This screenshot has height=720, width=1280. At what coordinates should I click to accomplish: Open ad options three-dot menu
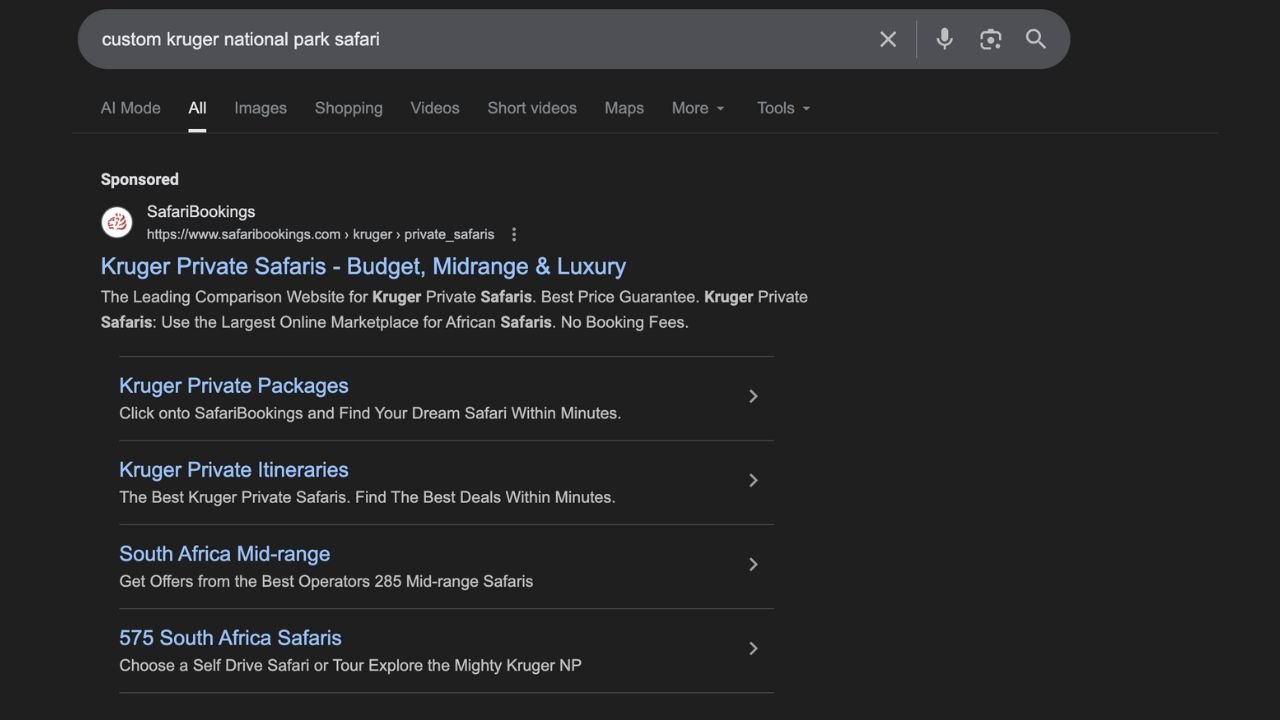(x=514, y=235)
